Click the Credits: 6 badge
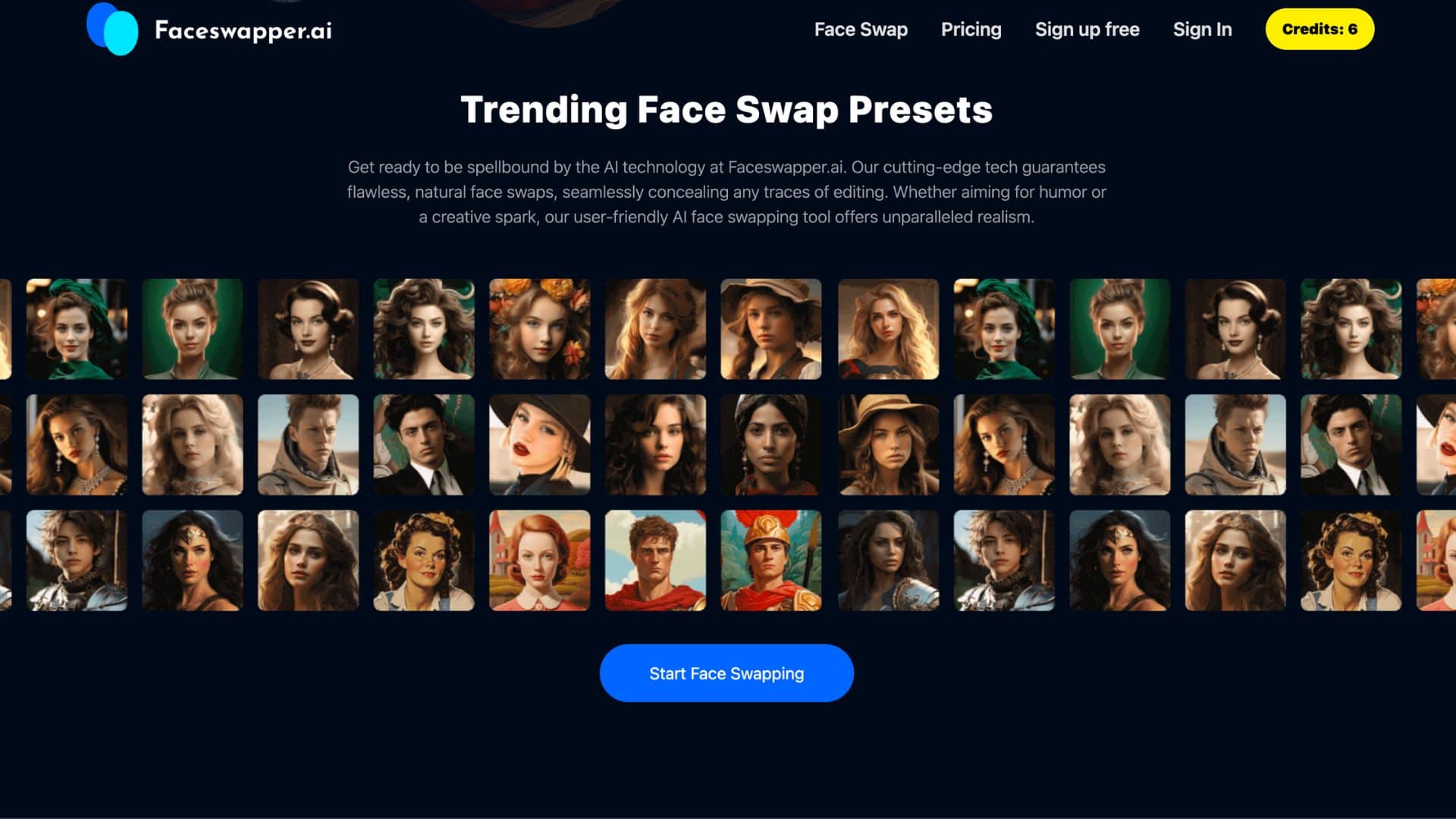1456x819 pixels. pos(1318,29)
